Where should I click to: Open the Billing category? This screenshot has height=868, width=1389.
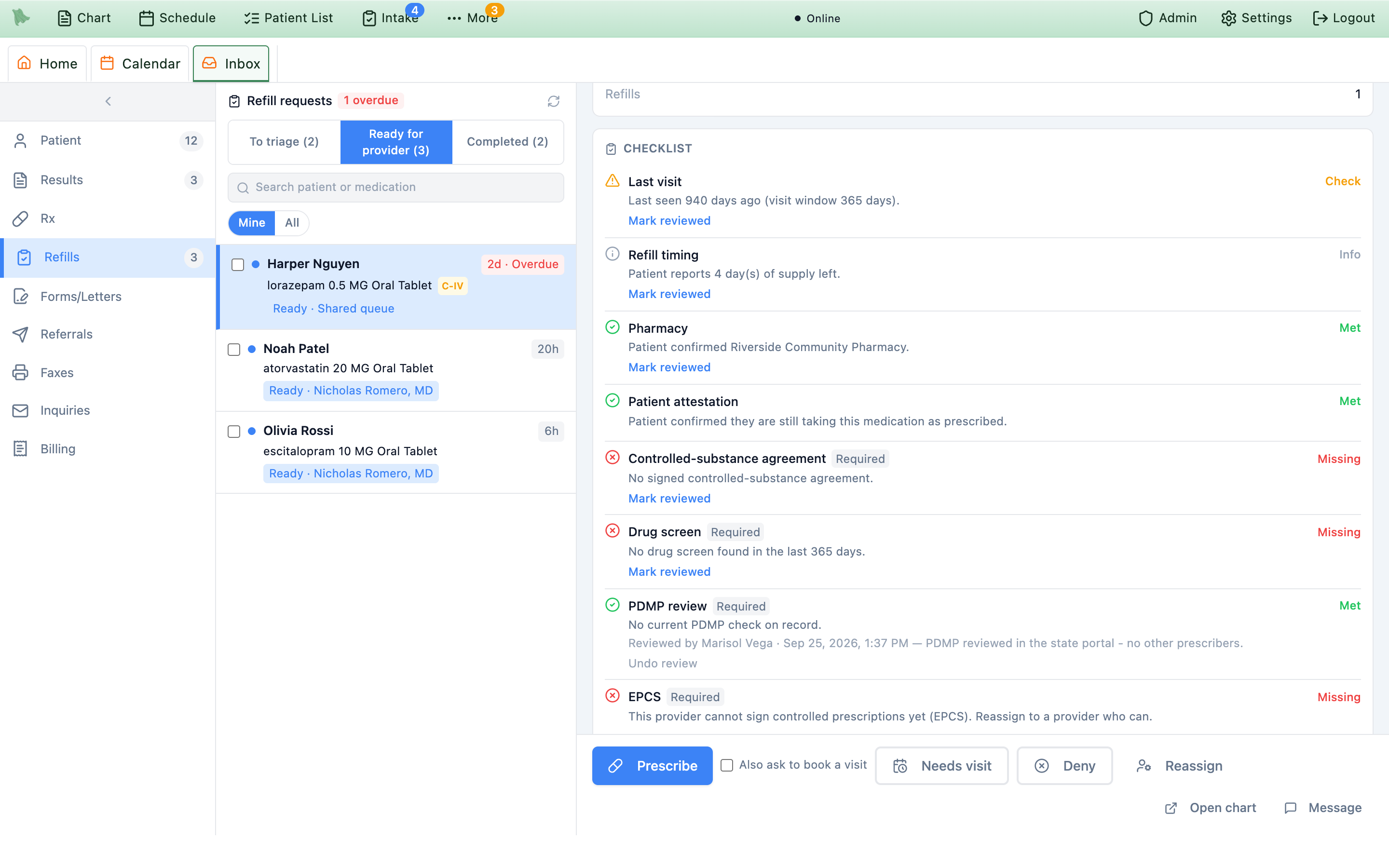click(108, 448)
